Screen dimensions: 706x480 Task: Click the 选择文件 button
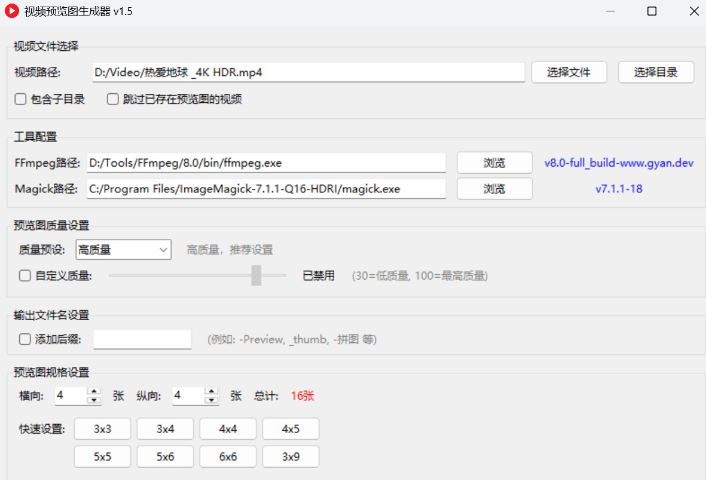click(569, 72)
